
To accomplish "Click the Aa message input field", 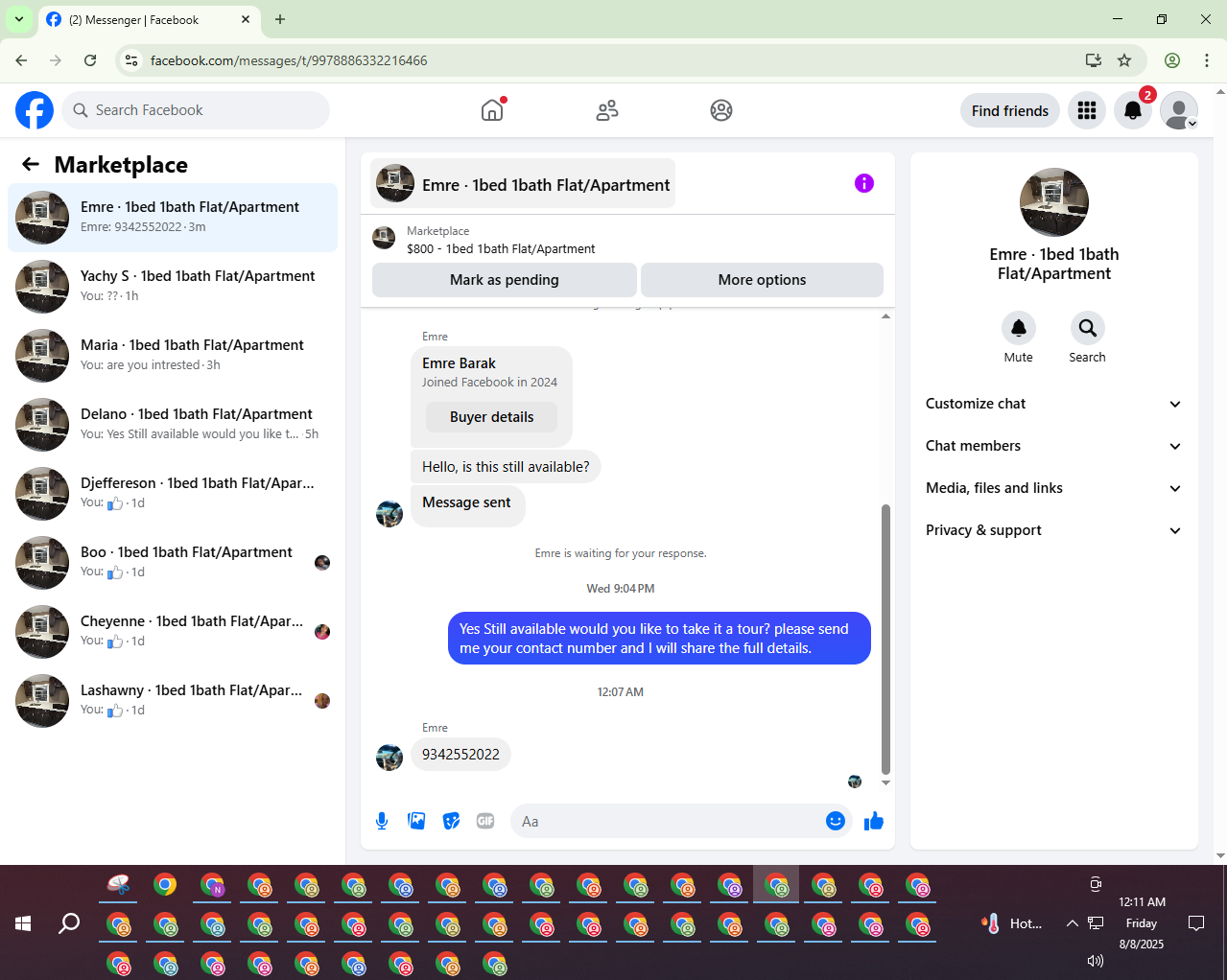I will [670, 821].
